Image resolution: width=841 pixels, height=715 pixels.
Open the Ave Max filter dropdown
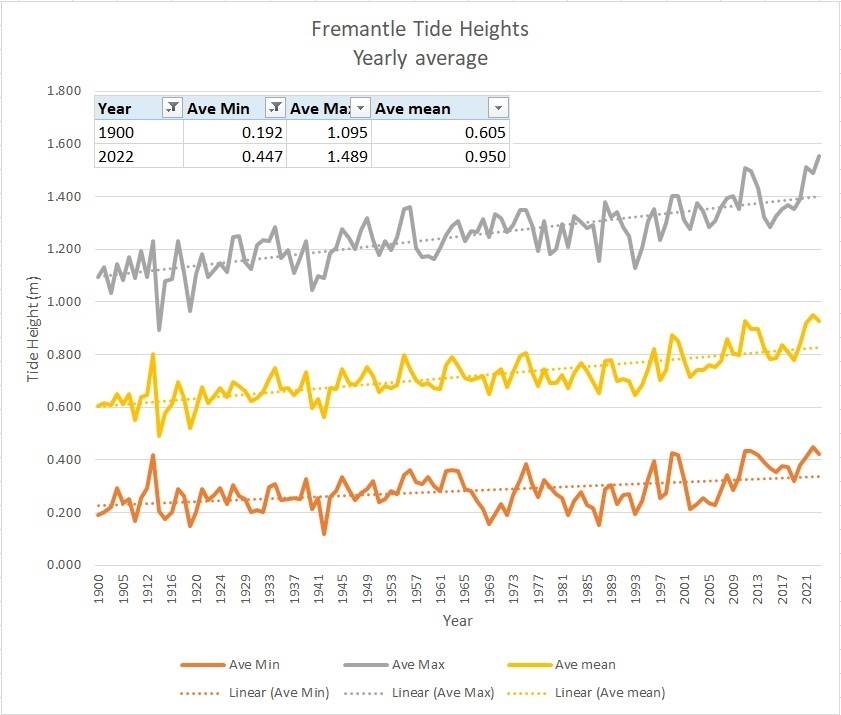click(360, 108)
